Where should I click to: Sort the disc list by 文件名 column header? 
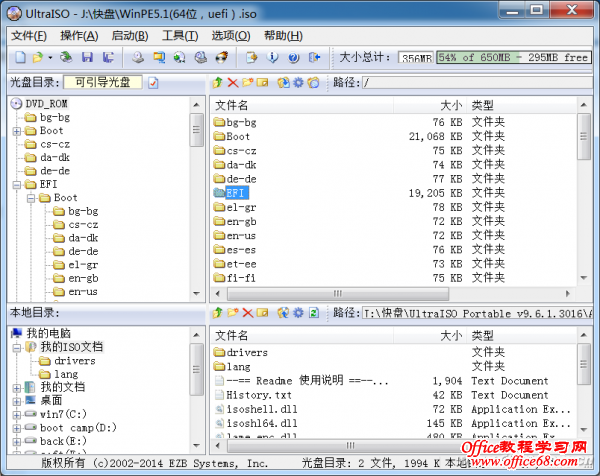(302, 105)
